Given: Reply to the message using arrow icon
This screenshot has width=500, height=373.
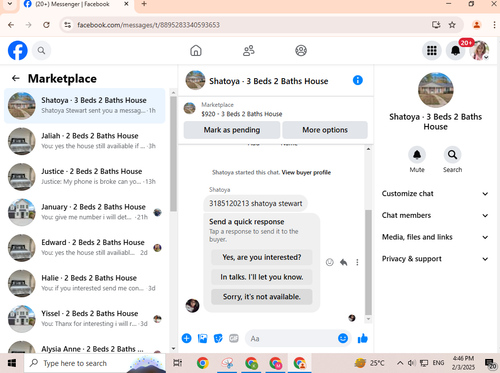Looking at the screenshot, I should (344, 262).
